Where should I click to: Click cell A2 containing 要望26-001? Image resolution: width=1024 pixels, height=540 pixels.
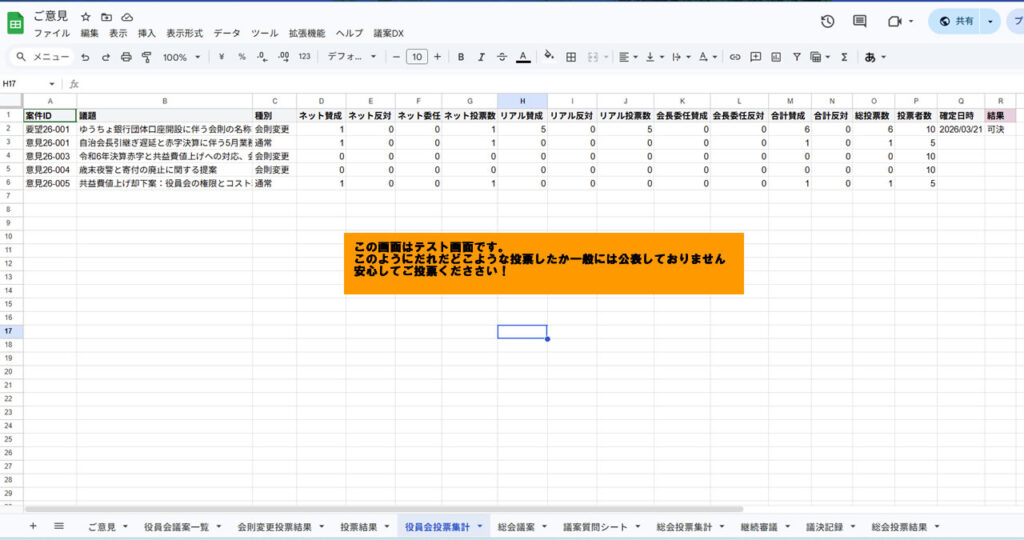coord(50,130)
